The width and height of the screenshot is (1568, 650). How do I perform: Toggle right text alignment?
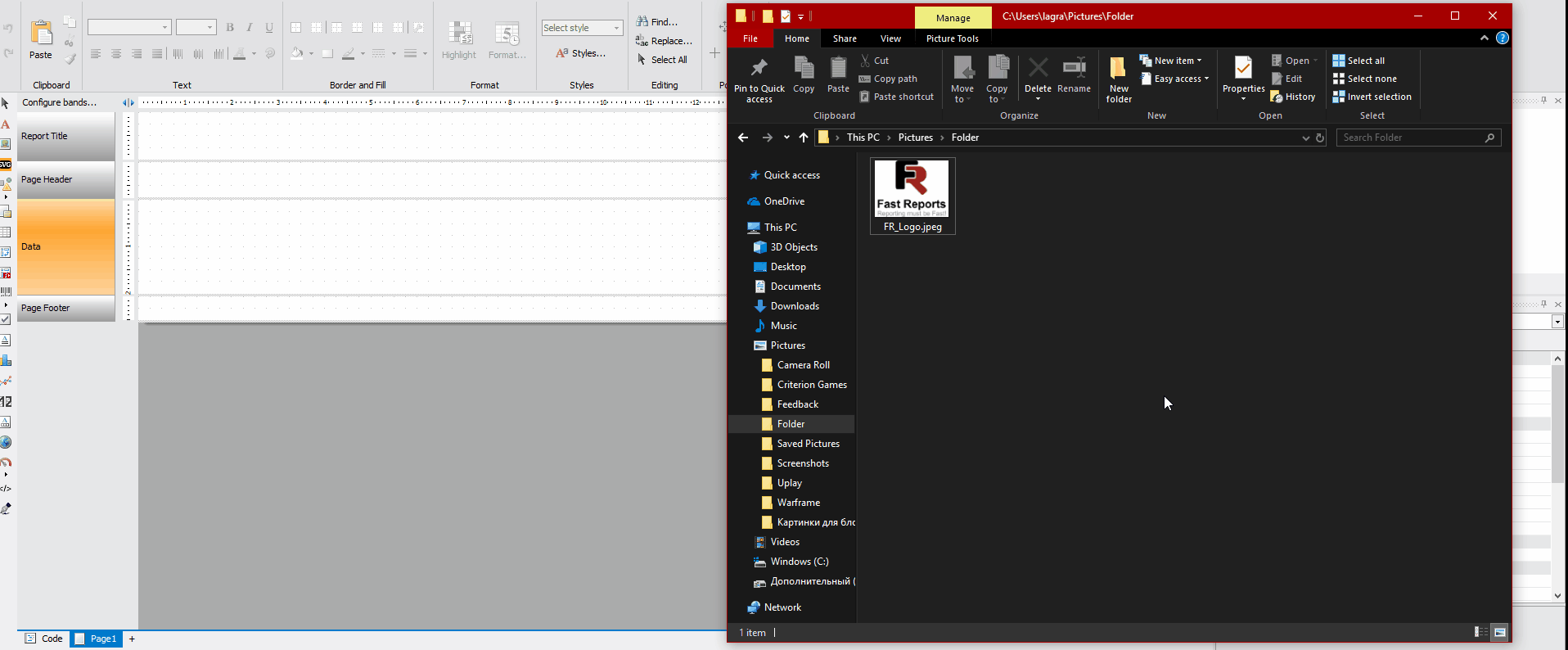tap(137, 54)
